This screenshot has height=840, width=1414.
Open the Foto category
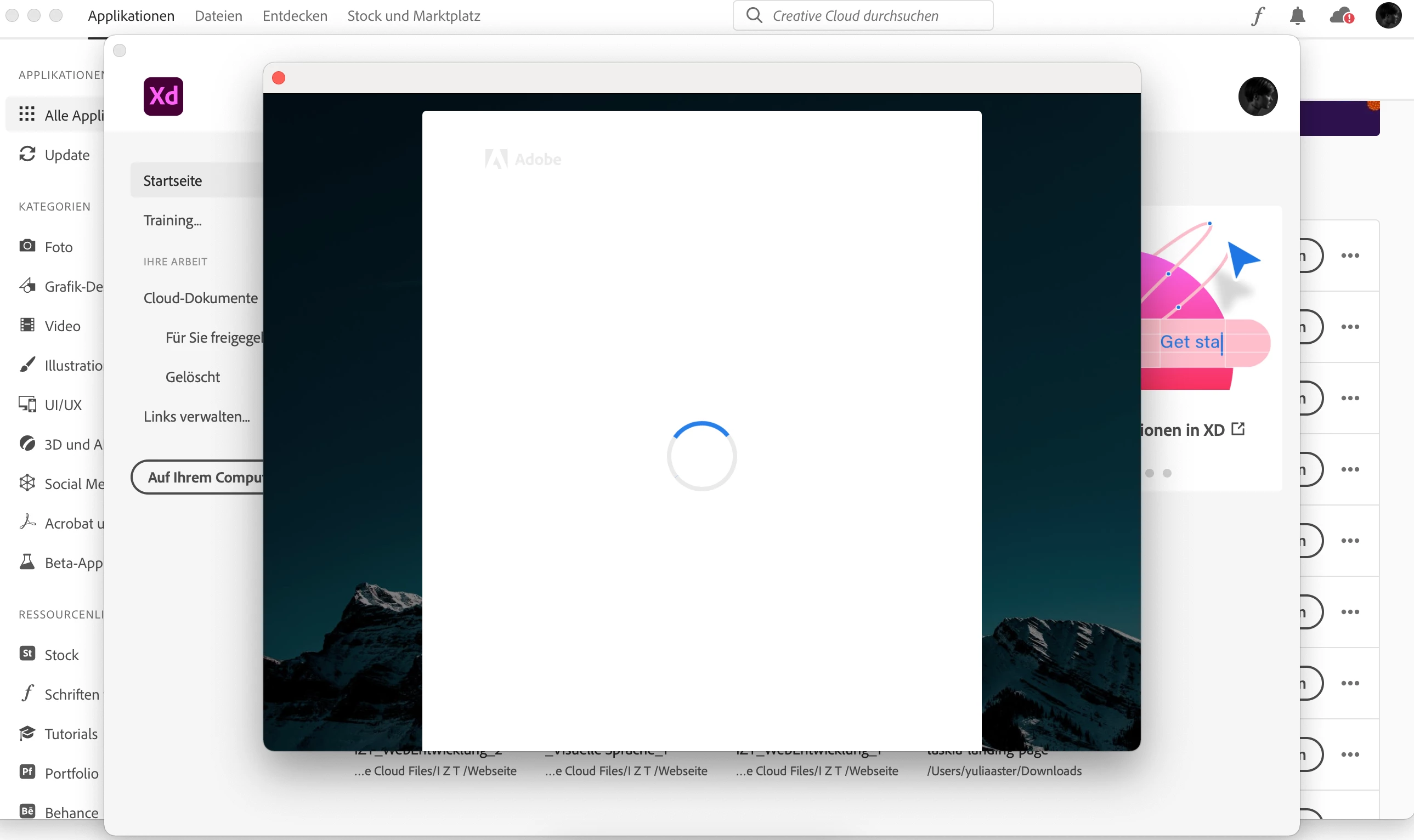tap(58, 247)
